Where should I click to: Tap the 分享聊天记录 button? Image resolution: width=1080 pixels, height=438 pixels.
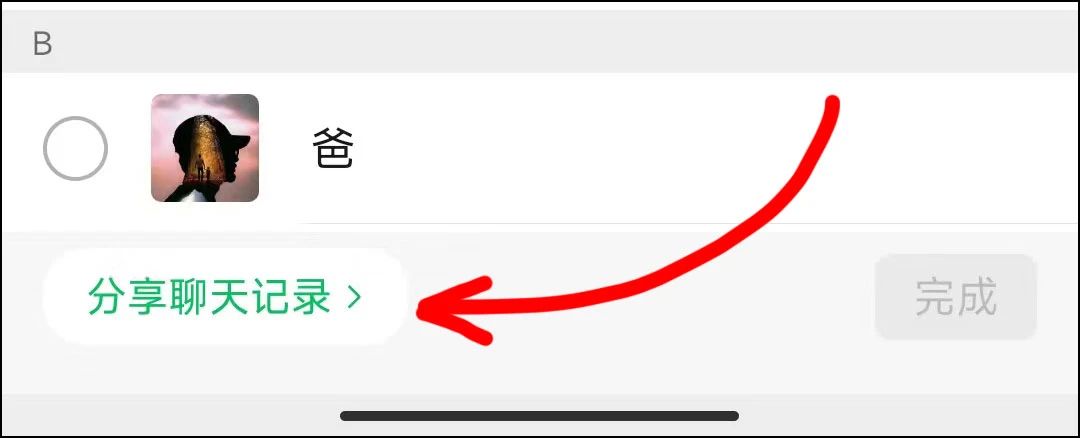[225, 297]
